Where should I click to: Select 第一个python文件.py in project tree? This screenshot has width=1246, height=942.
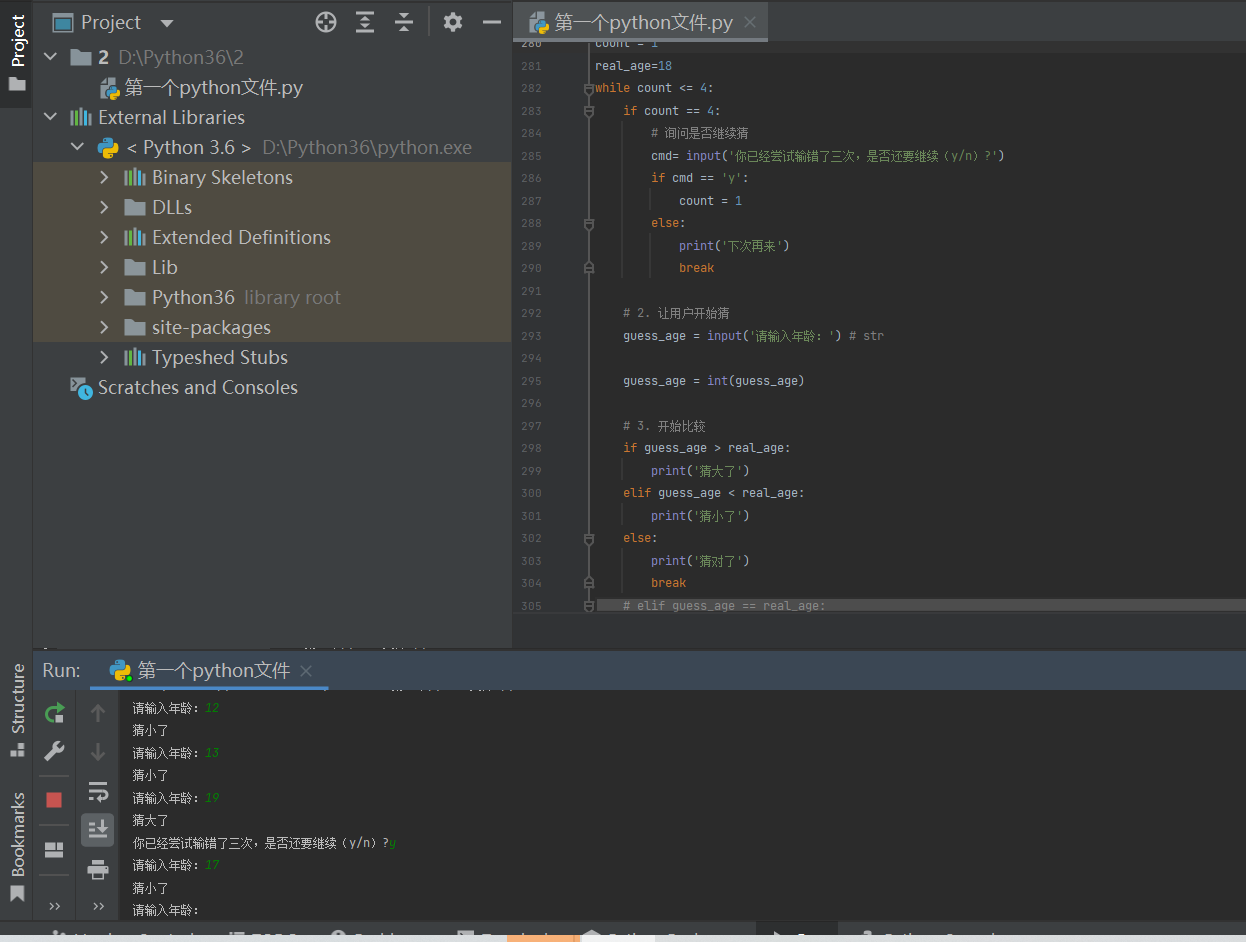pyautogui.click(x=212, y=88)
